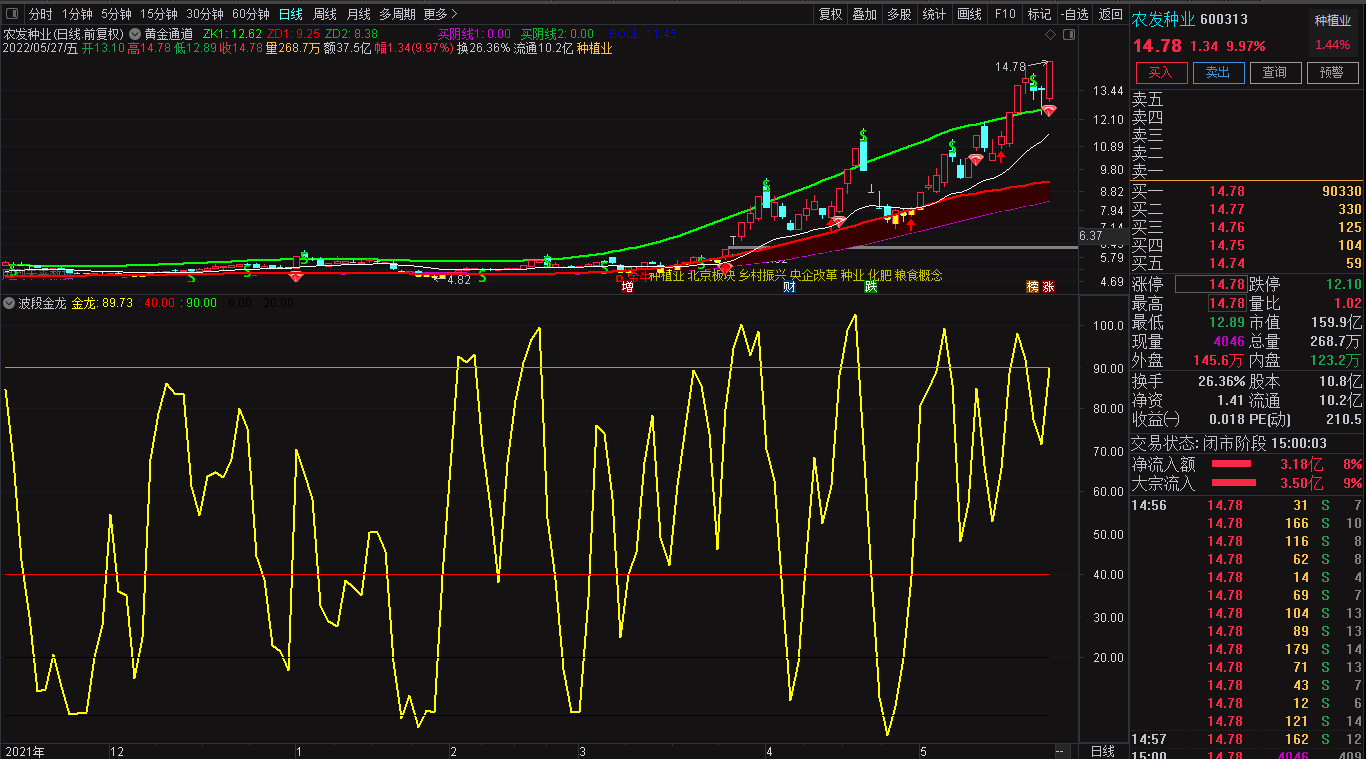Viewport: 1366px width, 759px height.
Task: Click the 查询 query button
Action: point(1275,73)
